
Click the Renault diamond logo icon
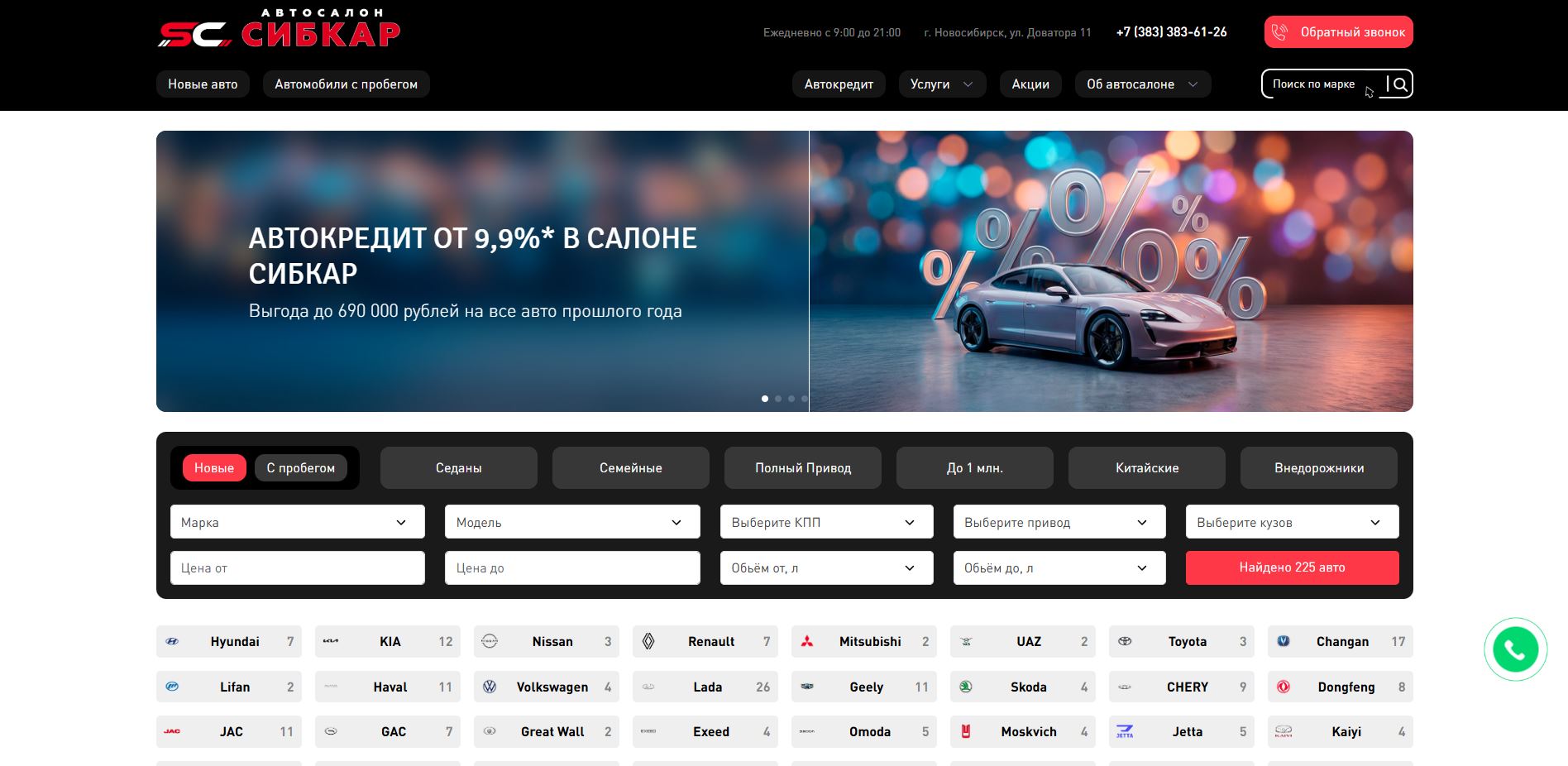click(648, 641)
